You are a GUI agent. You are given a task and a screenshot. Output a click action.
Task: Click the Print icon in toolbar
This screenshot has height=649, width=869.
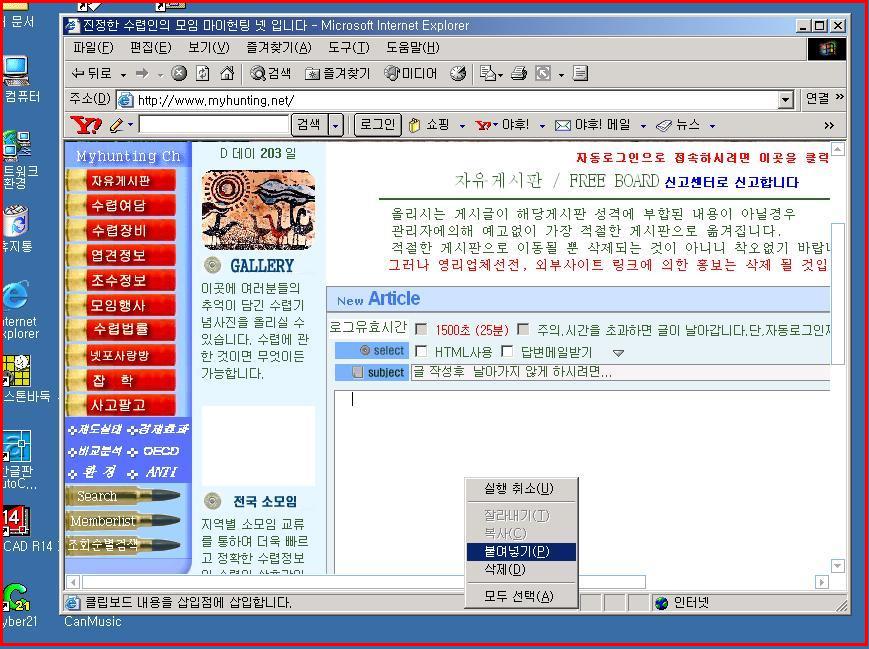pos(518,73)
